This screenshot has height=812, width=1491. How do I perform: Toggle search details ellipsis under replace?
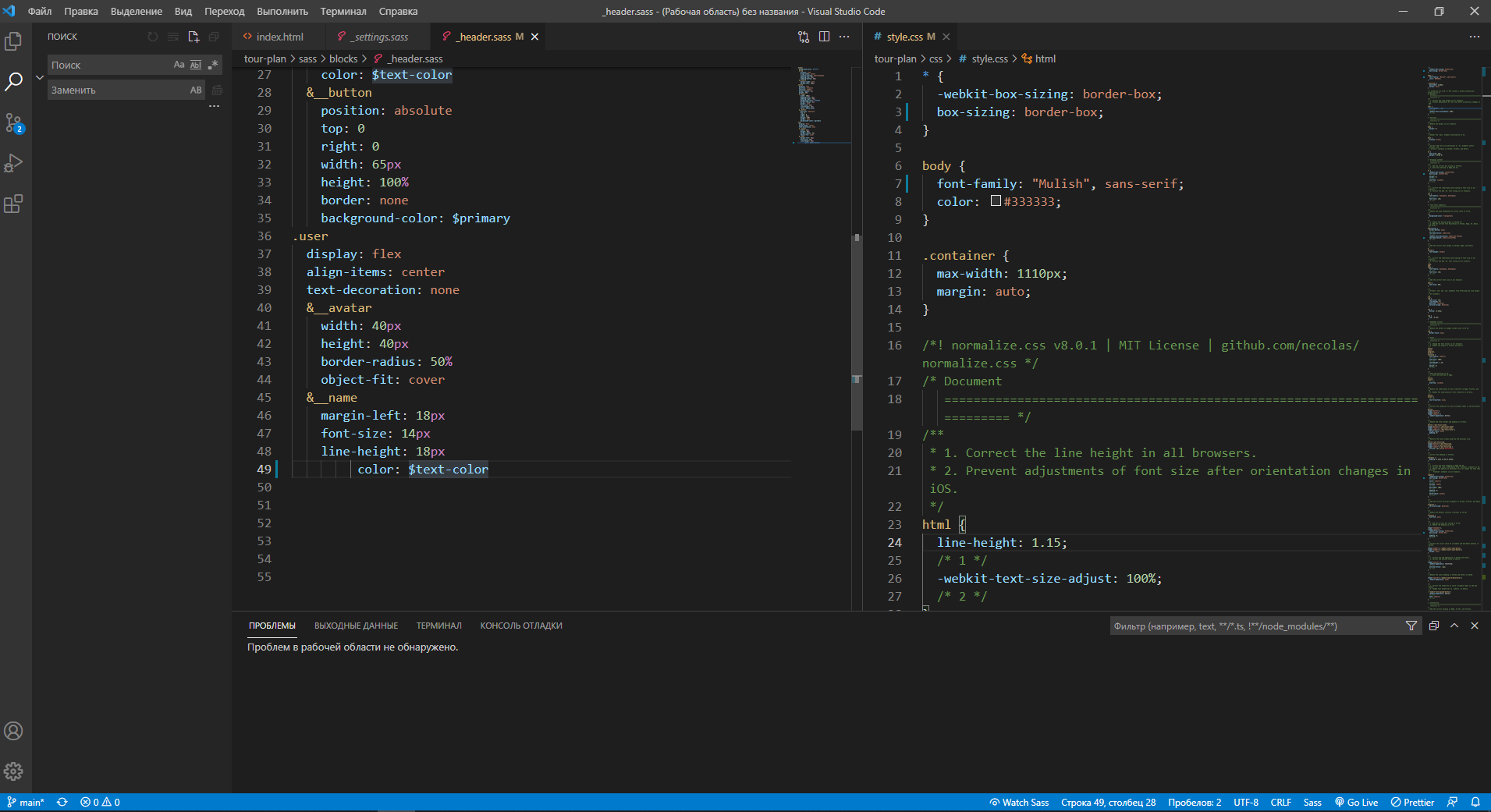(x=215, y=106)
